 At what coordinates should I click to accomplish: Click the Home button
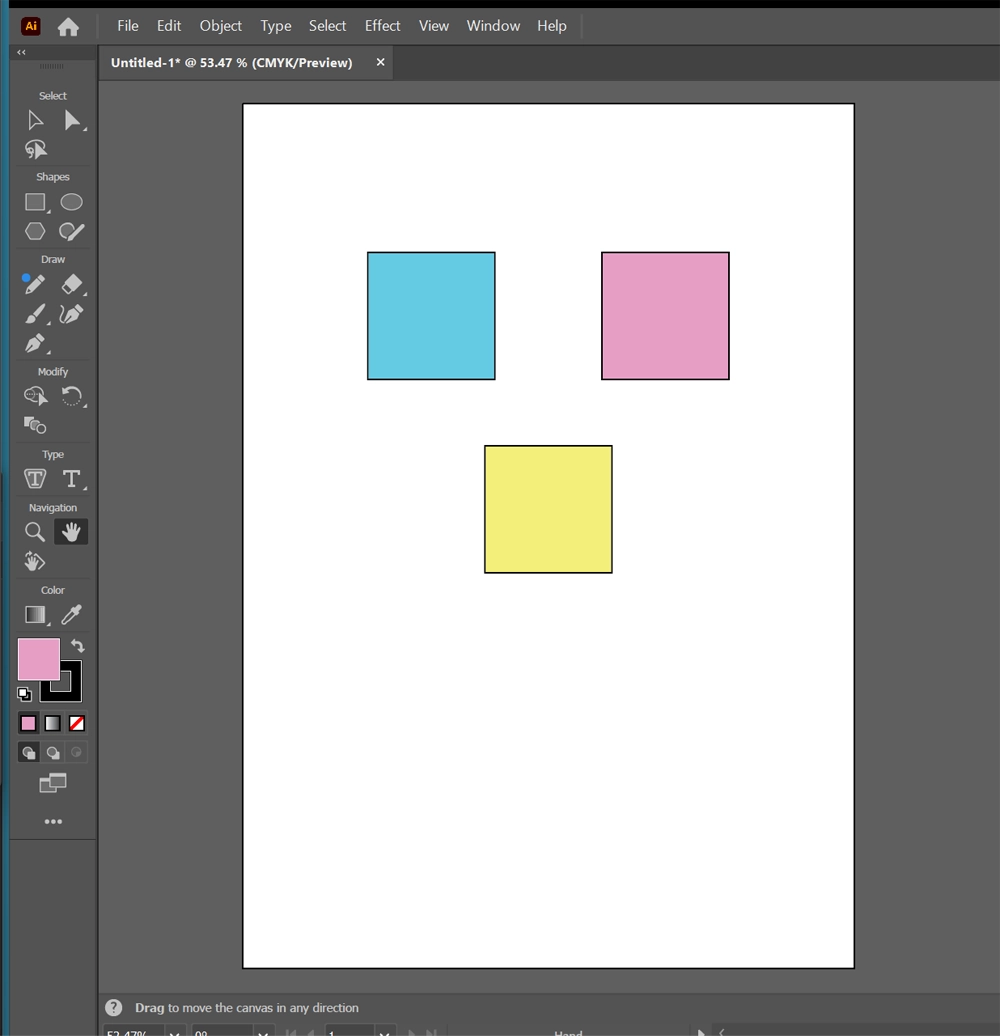[68, 27]
